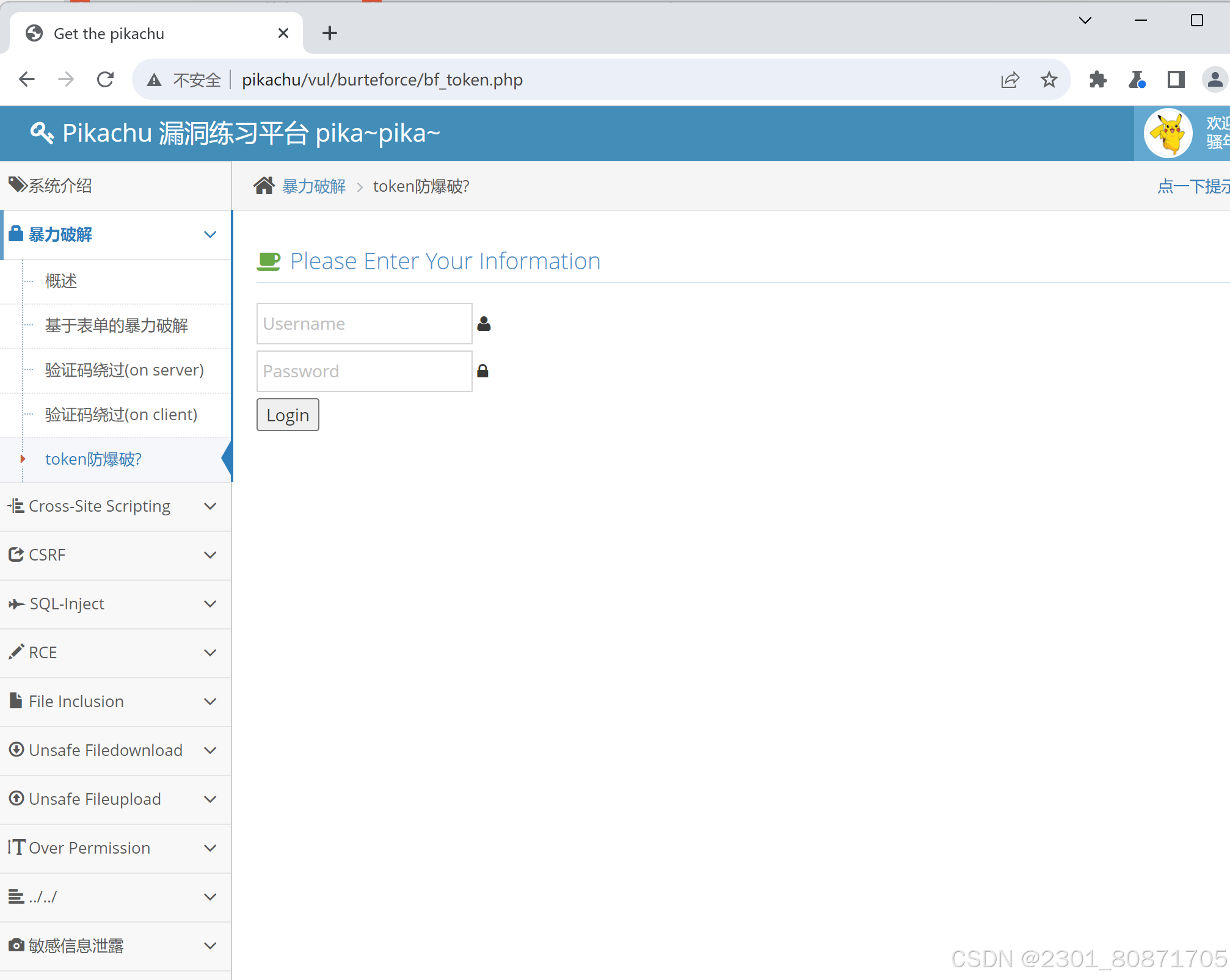Focus the Password input field
Viewport: 1230px width, 980px height.
click(364, 371)
